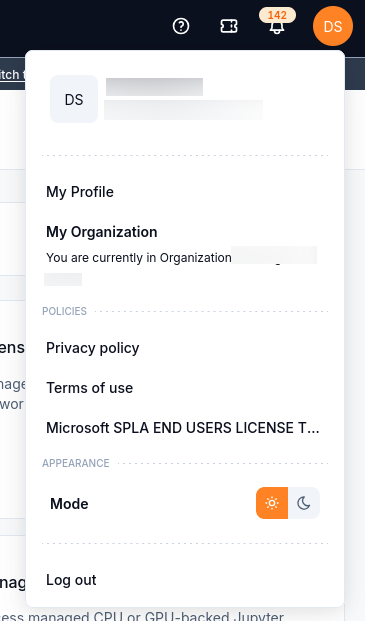Screen dimensions: 365x621
Task: Switch to light mode sun toggle
Action: pyautogui.click(x=272, y=503)
